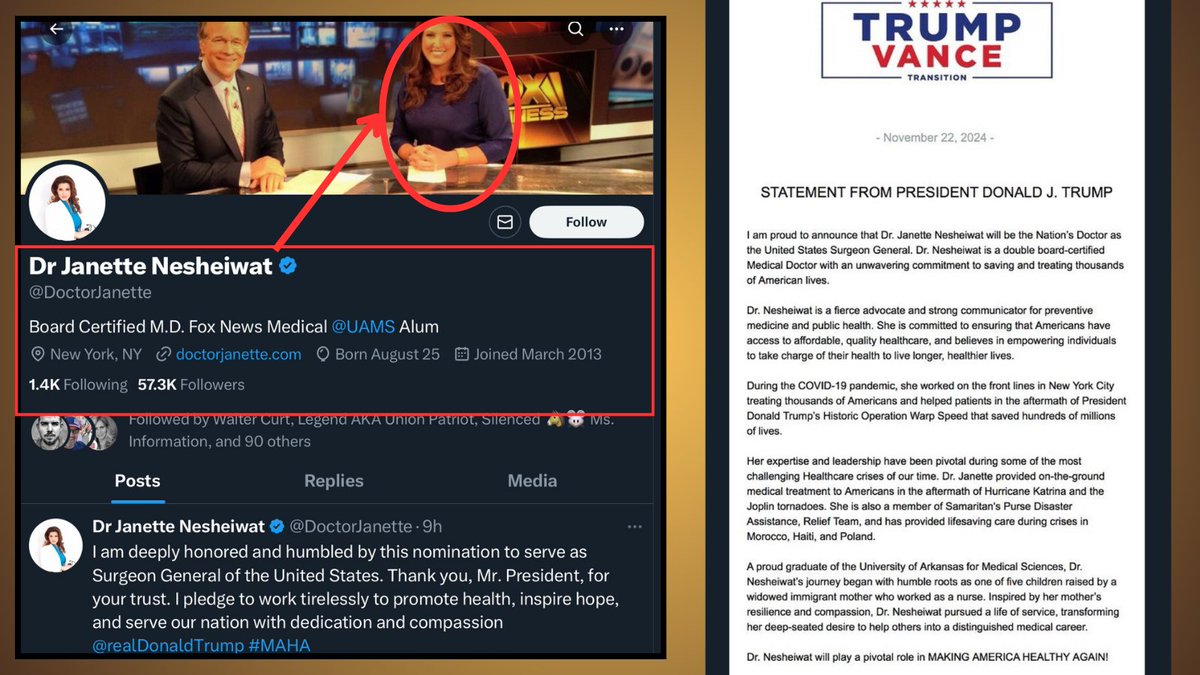View the 1.4K Following list
1200x675 pixels.
click(x=78, y=384)
